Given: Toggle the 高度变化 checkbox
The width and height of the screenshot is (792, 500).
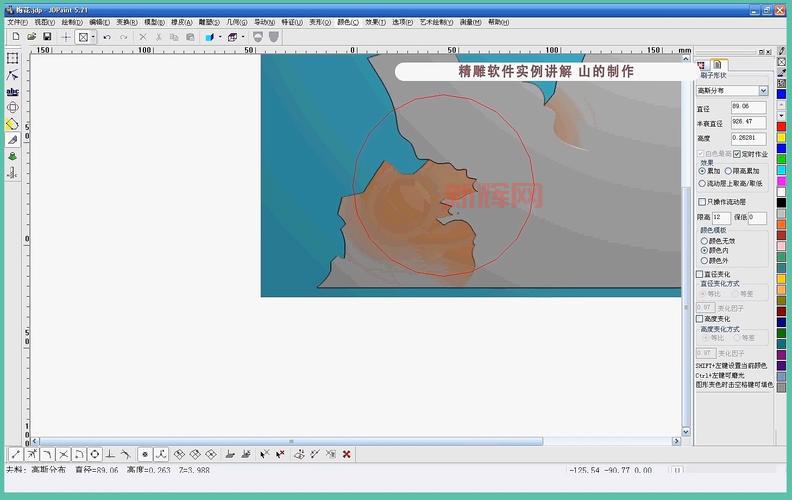Looking at the screenshot, I should (700, 319).
